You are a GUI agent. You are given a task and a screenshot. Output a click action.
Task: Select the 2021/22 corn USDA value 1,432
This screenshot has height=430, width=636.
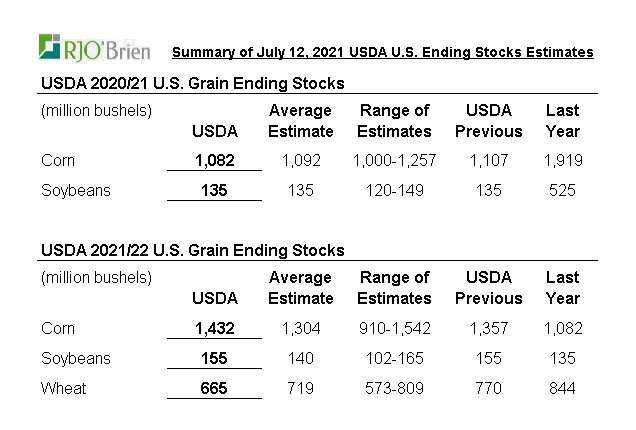point(214,328)
